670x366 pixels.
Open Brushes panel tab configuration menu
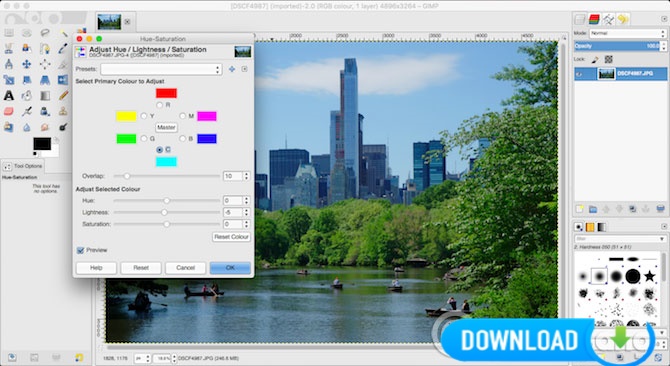tap(664, 226)
